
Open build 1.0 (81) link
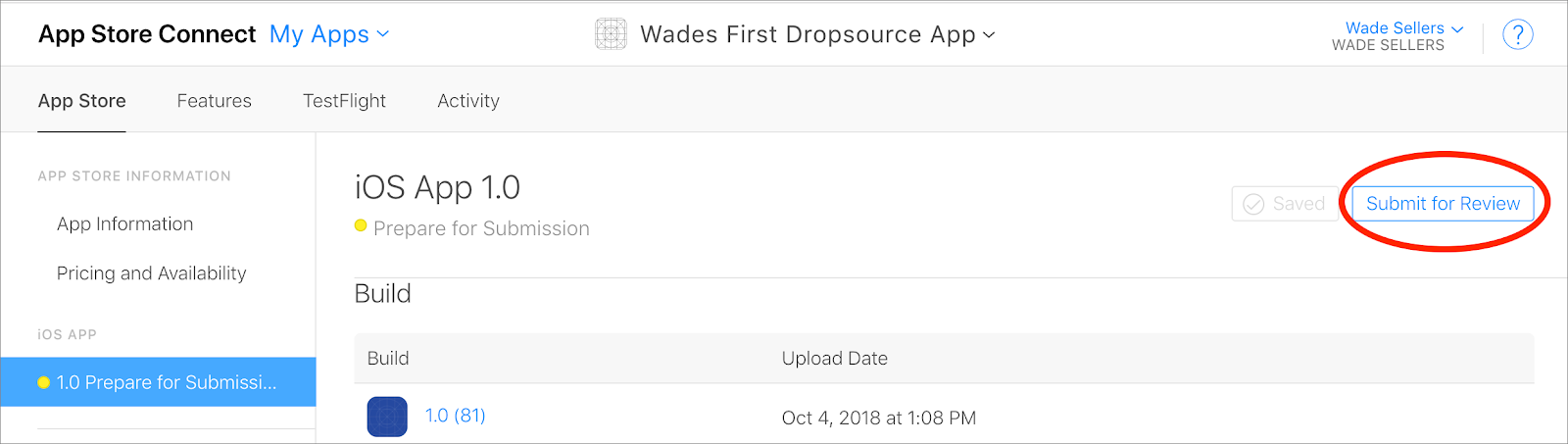click(x=455, y=416)
